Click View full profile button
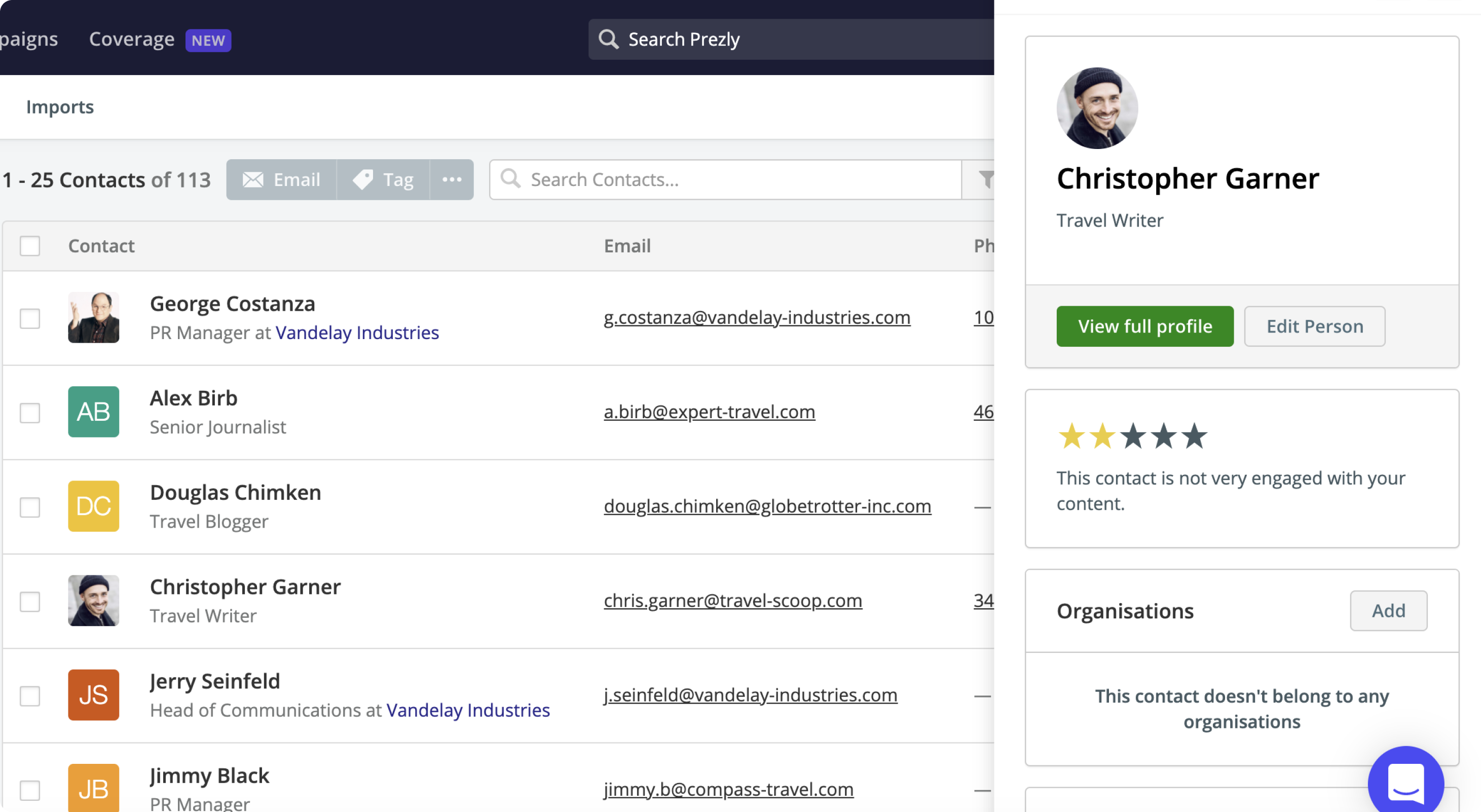The image size is (1481, 812). click(1144, 326)
